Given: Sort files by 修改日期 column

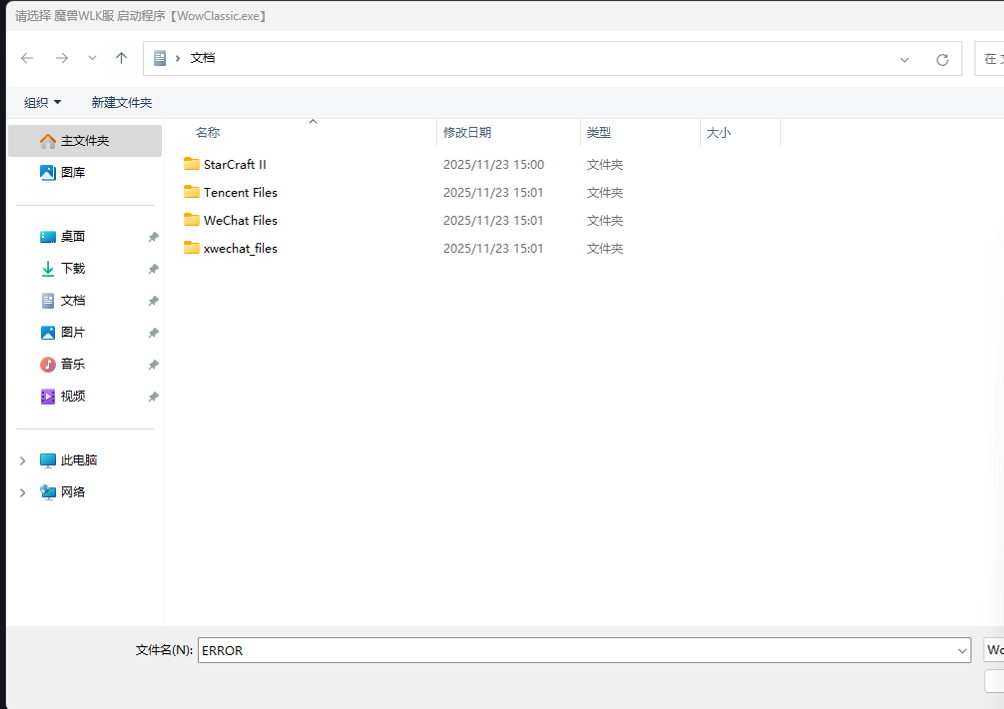Looking at the screenshot, I should coord(467,132).
